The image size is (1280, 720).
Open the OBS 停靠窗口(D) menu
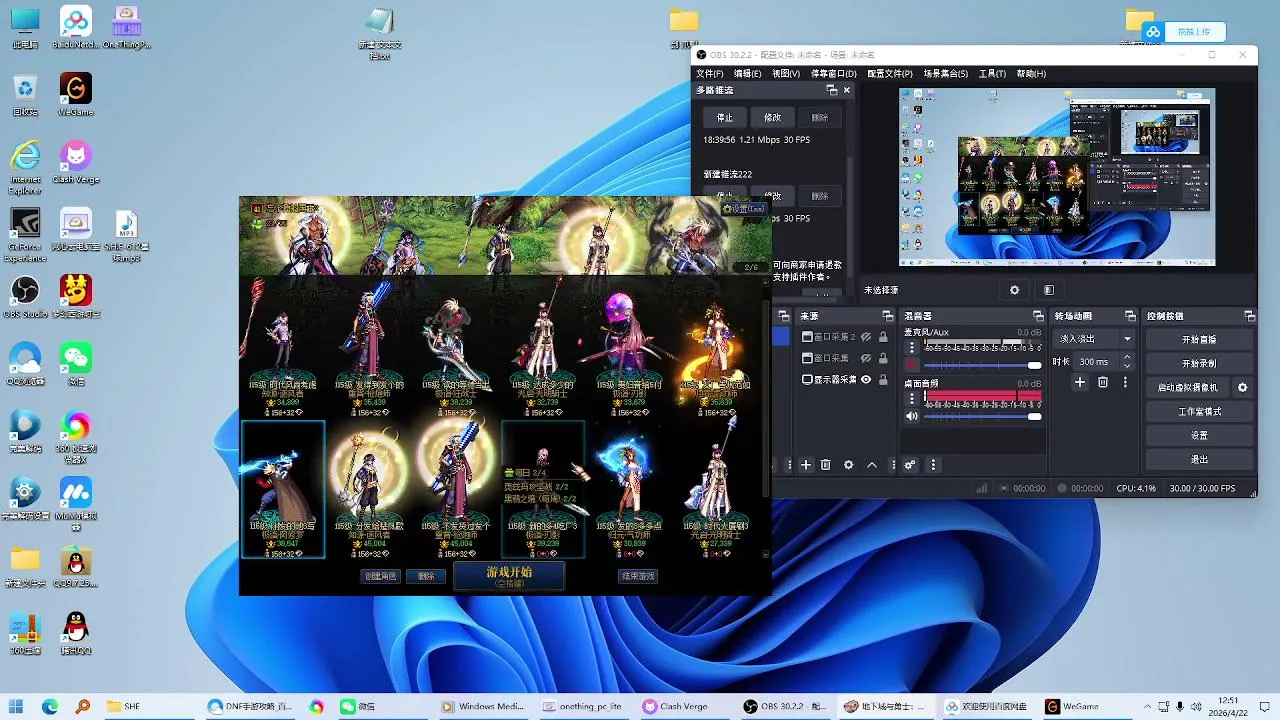pyautogui.click(x=833, y=73)
